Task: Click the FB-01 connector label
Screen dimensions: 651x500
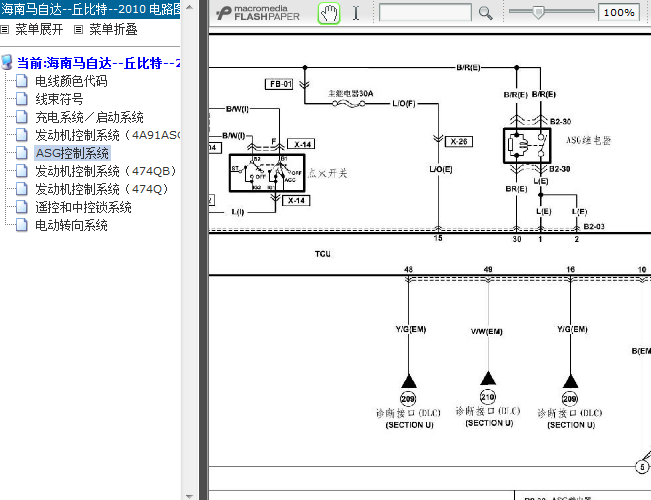Action: click(279, 84)
